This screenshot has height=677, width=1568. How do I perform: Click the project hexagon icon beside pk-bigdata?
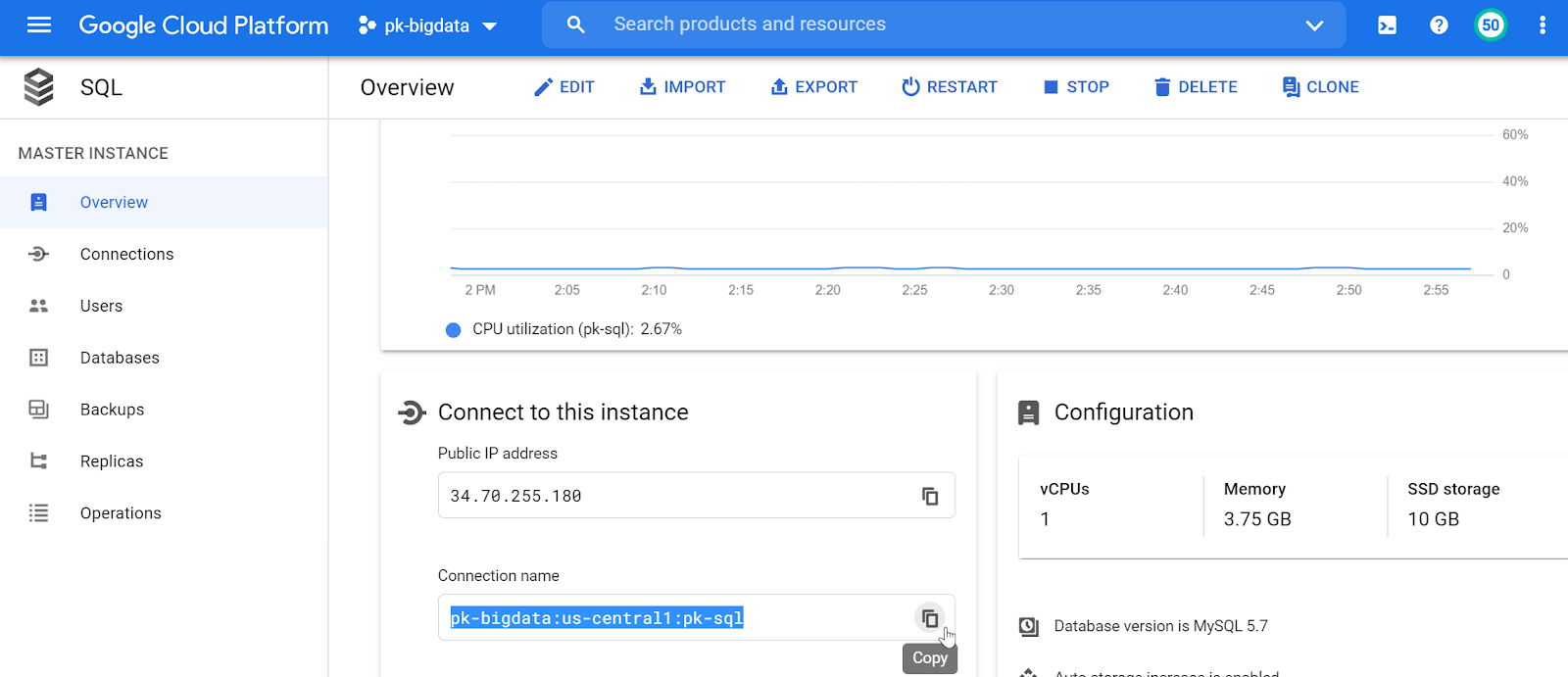[367, 25]
